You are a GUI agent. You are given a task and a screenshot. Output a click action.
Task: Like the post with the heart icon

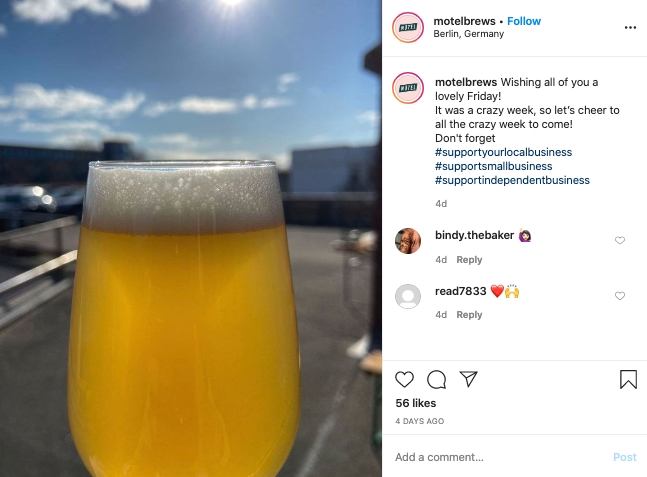point(404,379)
